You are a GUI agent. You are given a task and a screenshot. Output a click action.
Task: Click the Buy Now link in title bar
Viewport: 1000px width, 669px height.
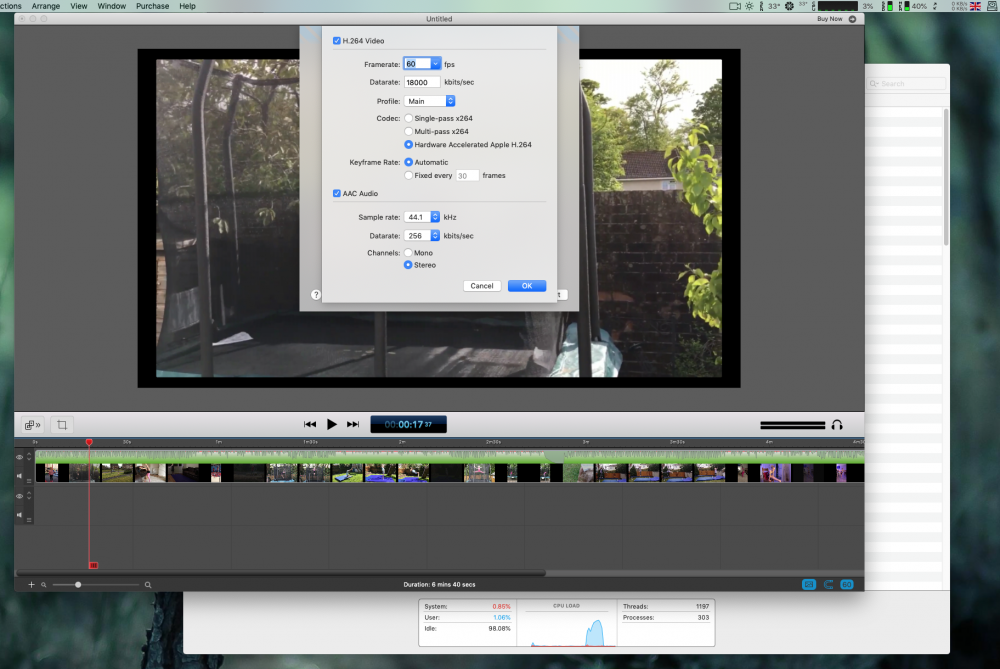[x=830, y=19]
